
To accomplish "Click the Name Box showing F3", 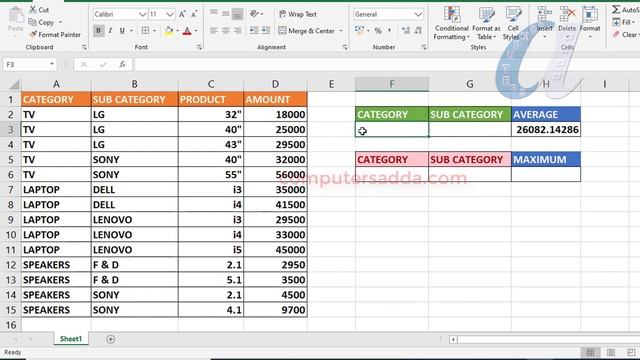I will pos(29,64).
